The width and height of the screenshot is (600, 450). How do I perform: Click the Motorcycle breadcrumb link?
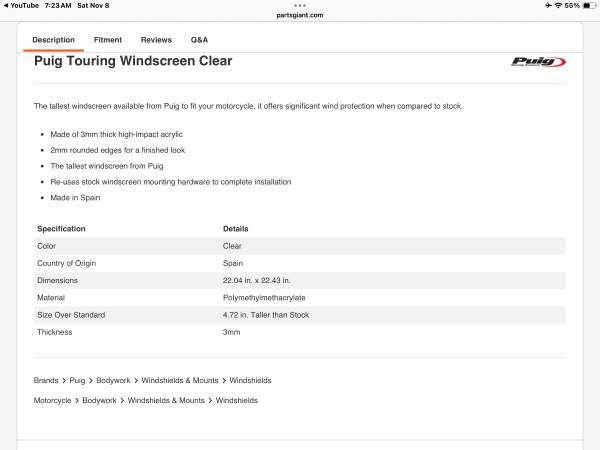click(x=52, y=400)
